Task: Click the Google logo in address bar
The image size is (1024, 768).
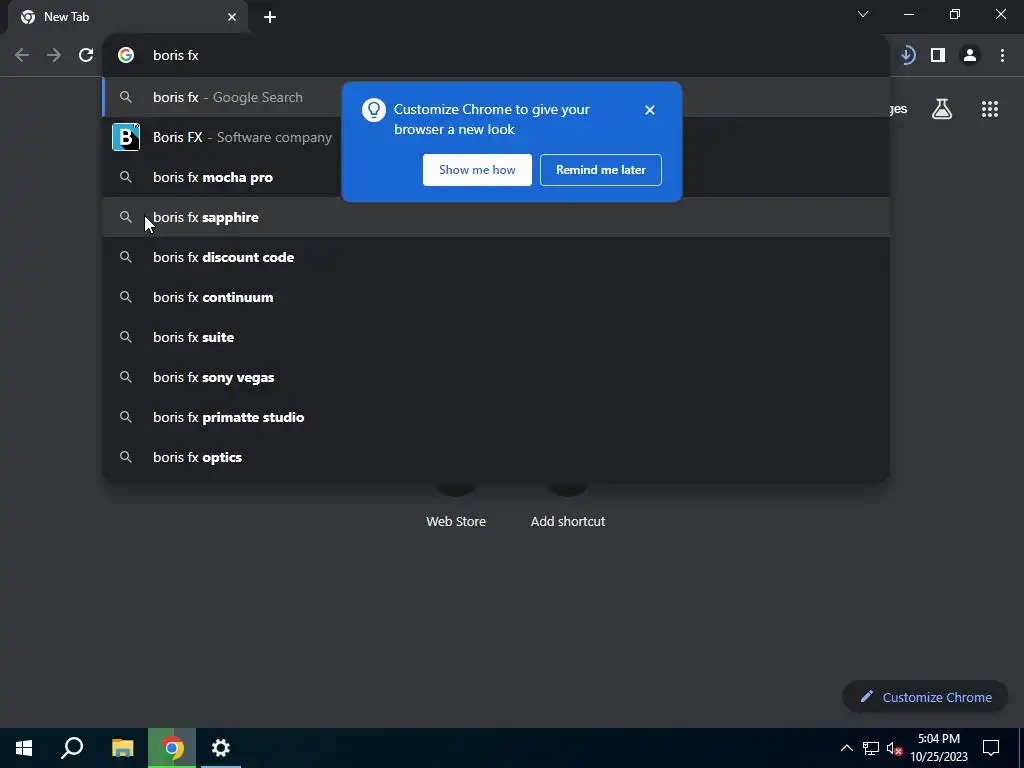Action: [x=126, y=56]
